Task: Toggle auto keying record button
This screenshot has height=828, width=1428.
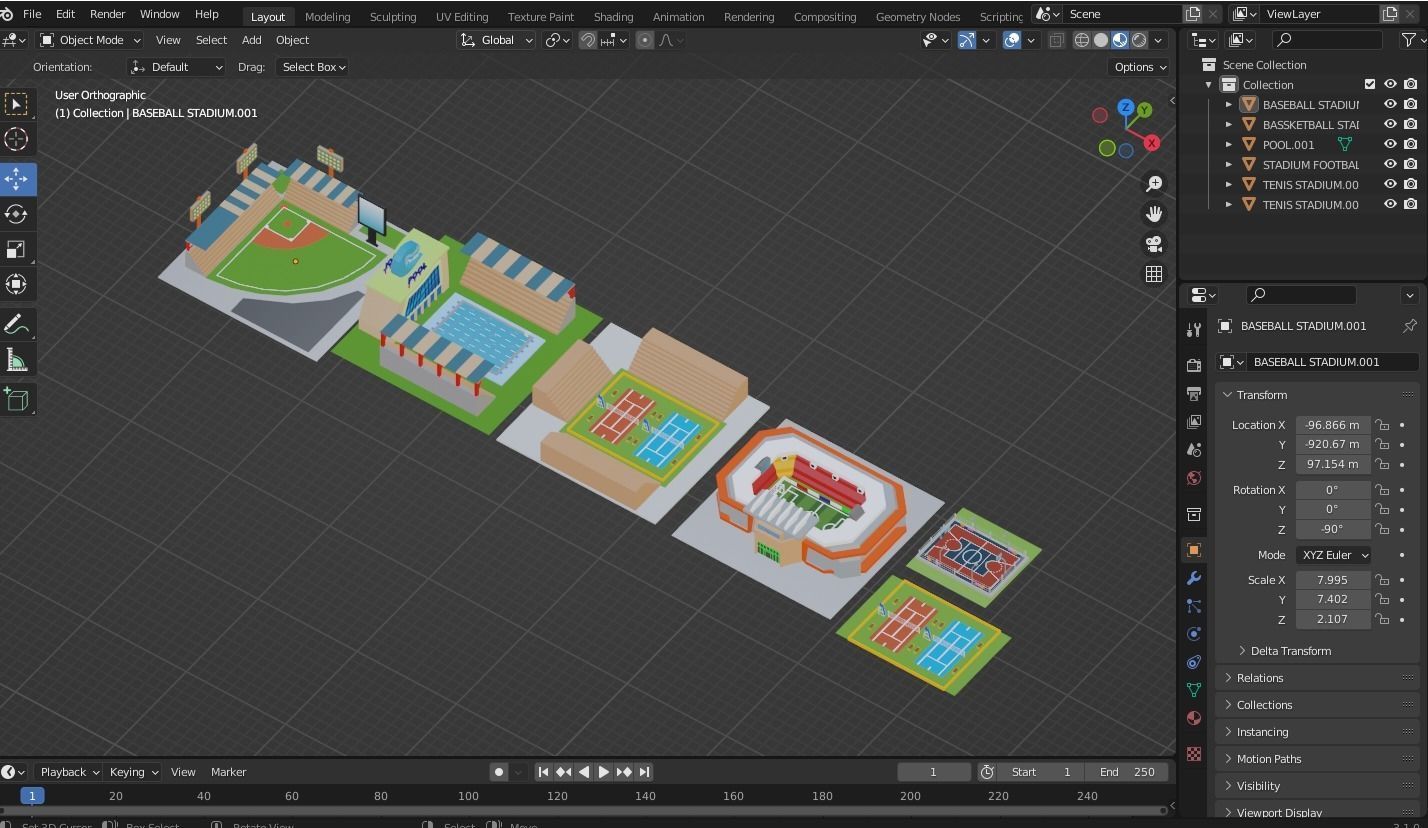Action: [x=499, y=772]
